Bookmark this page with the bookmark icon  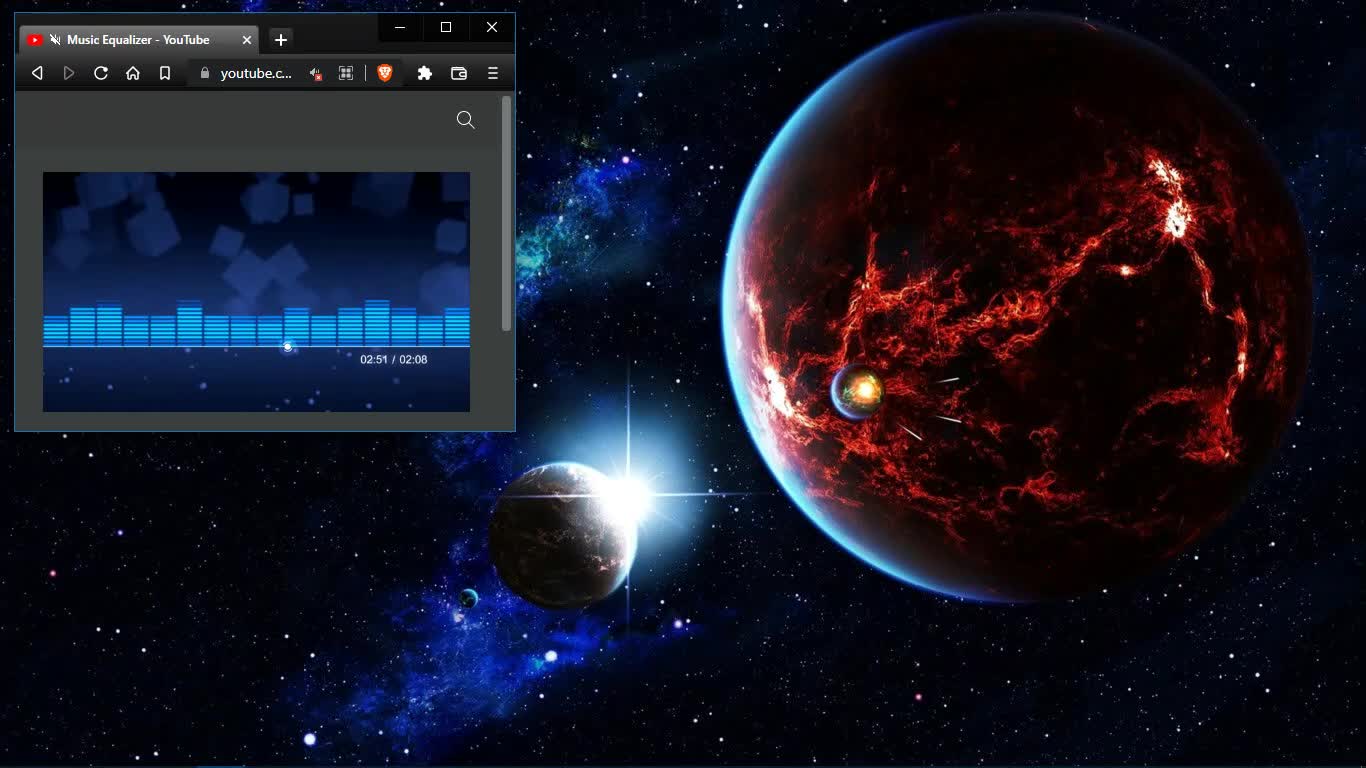click(x=165, y=73)
